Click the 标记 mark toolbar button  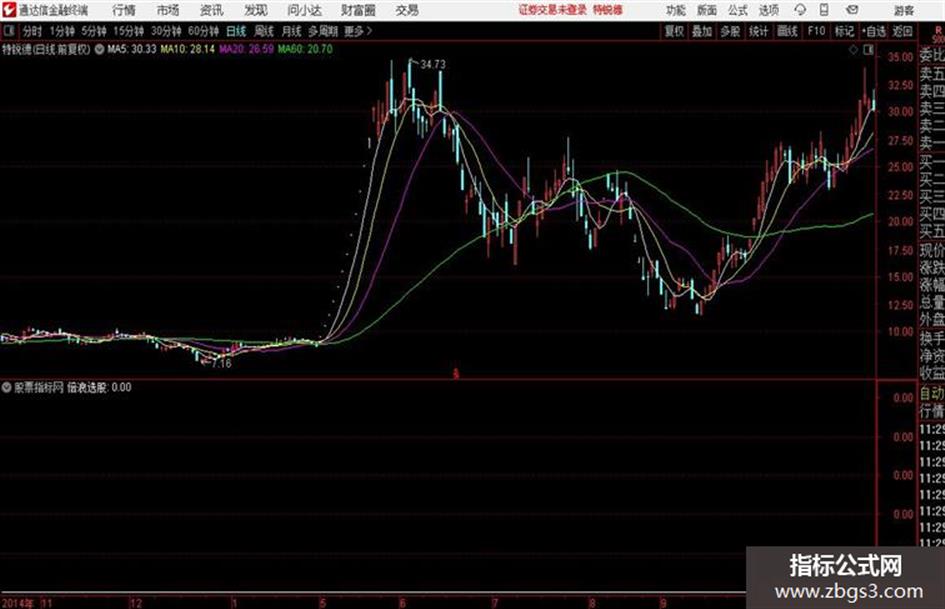click(844, 31)
